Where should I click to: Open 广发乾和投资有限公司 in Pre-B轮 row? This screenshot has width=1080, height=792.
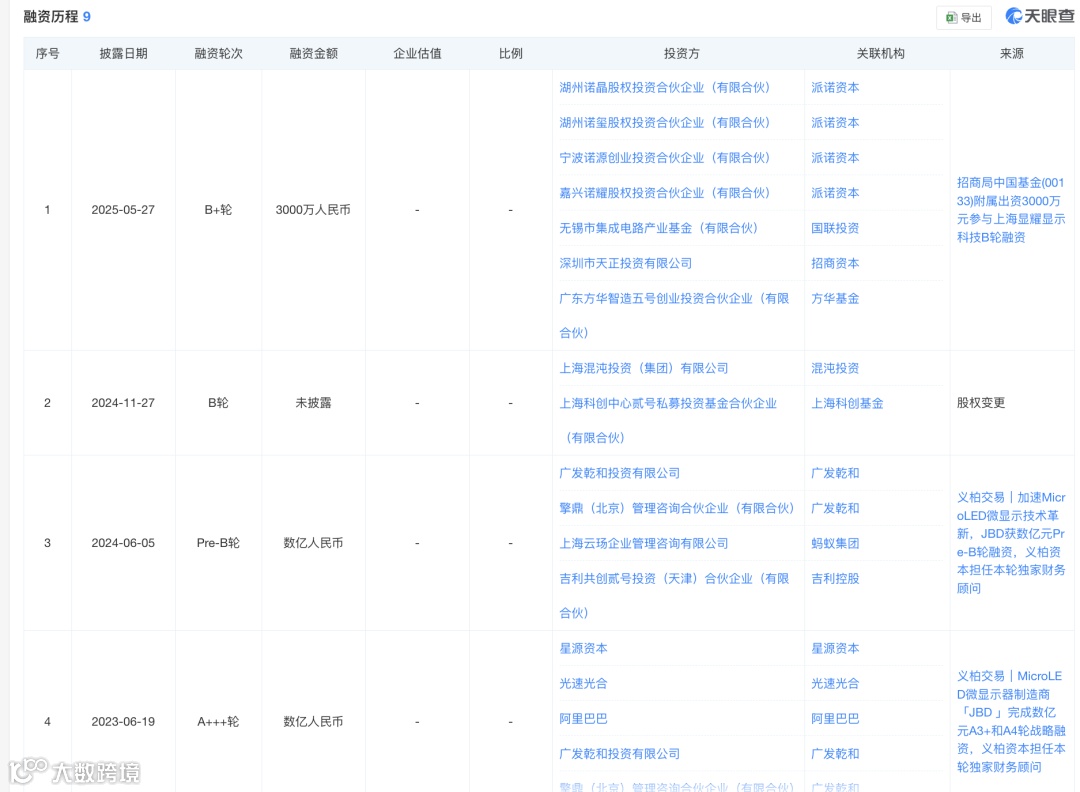[x=619, y=473]
